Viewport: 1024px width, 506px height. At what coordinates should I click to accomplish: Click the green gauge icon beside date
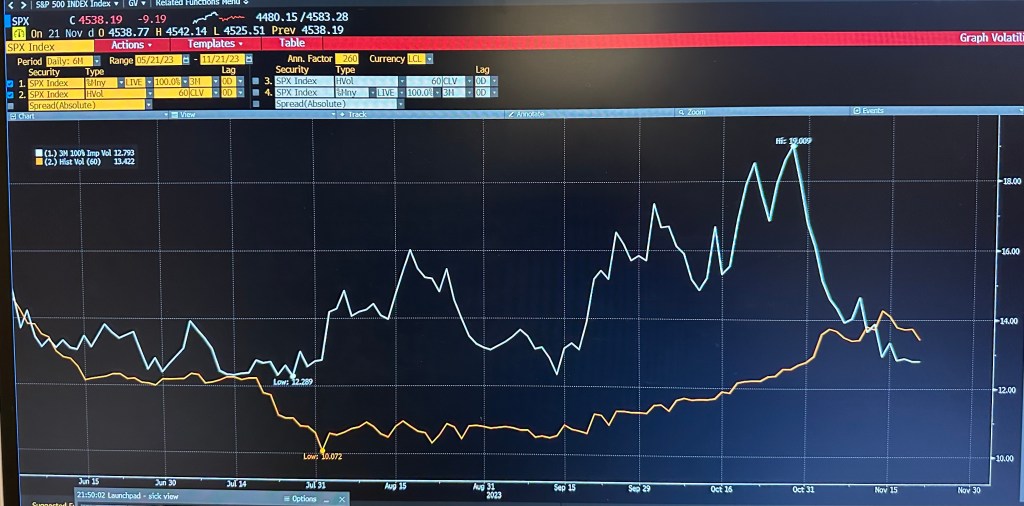(19, 31)
